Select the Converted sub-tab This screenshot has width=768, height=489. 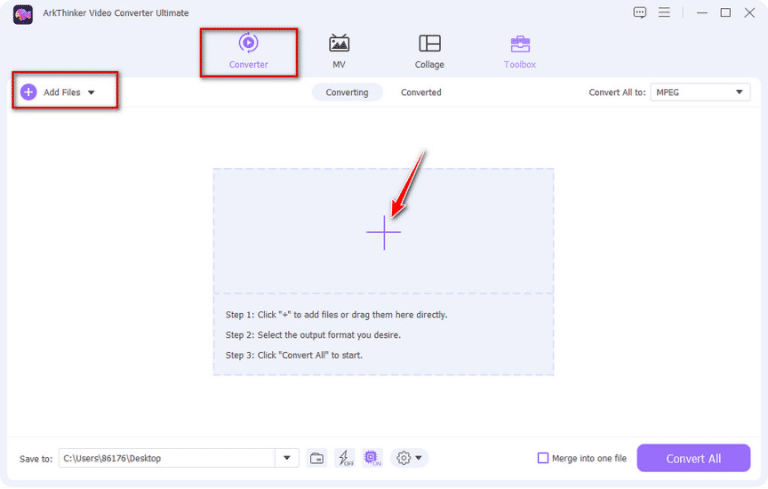421,92
